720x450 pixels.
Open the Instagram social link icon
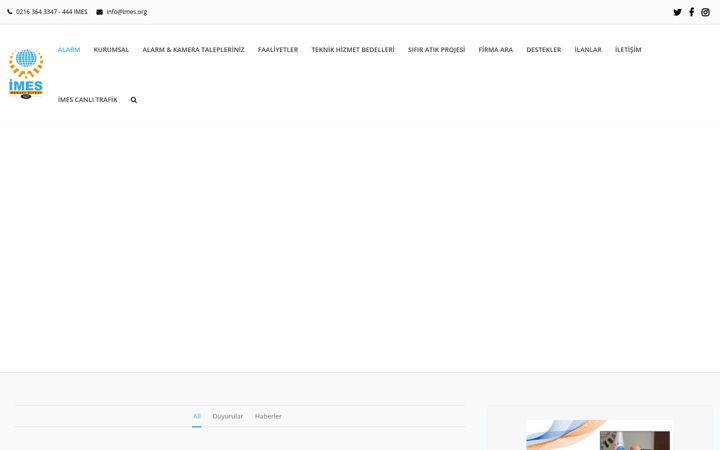tap(705, 12)
